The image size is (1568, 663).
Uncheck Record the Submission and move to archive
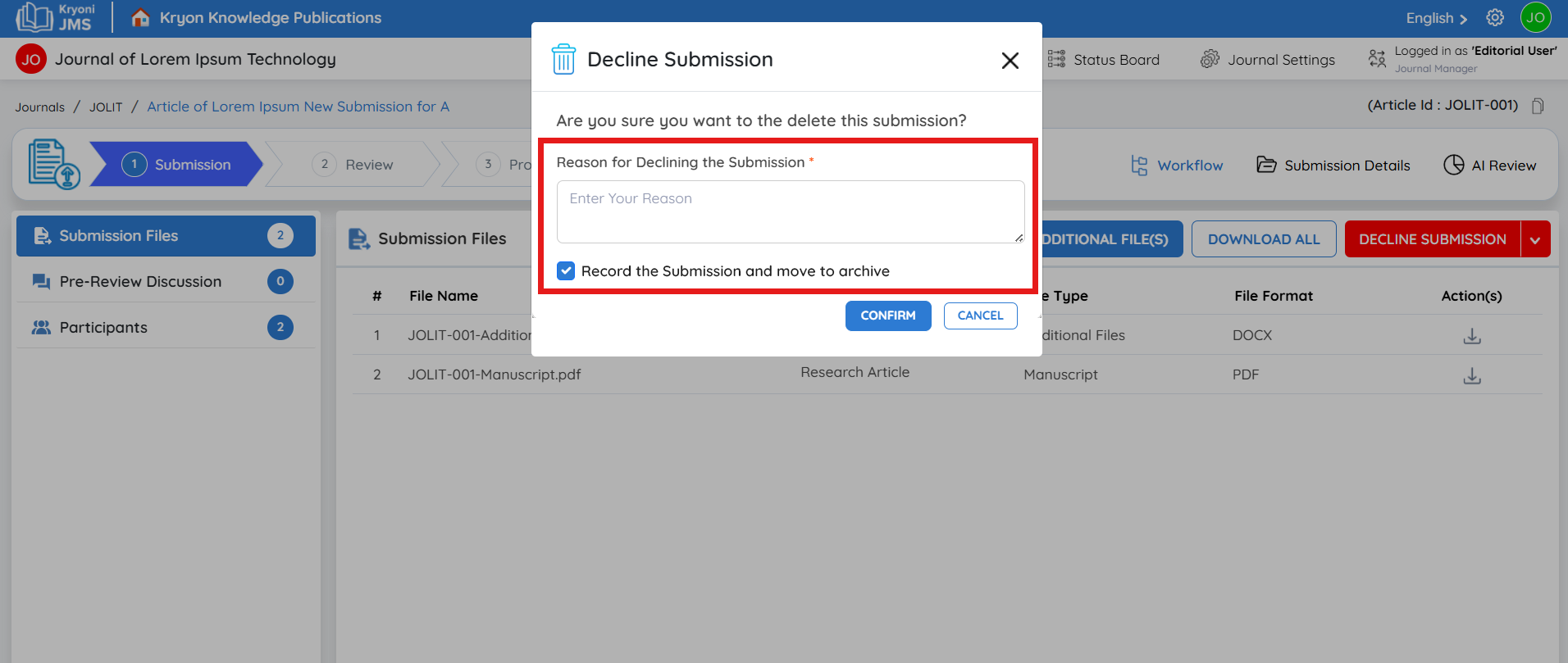click(x=566, y=270)
